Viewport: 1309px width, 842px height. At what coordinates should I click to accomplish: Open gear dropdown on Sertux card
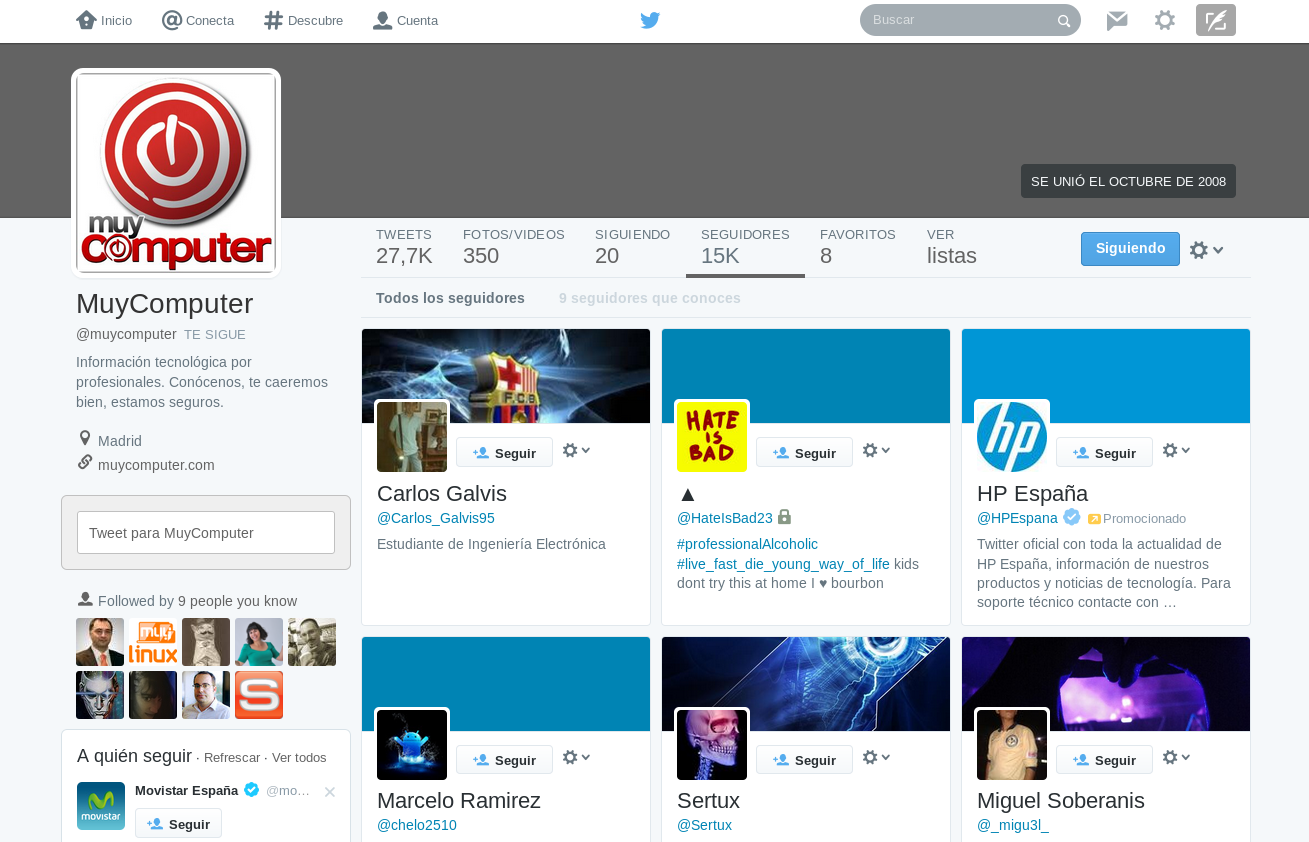tap(876, 758)
